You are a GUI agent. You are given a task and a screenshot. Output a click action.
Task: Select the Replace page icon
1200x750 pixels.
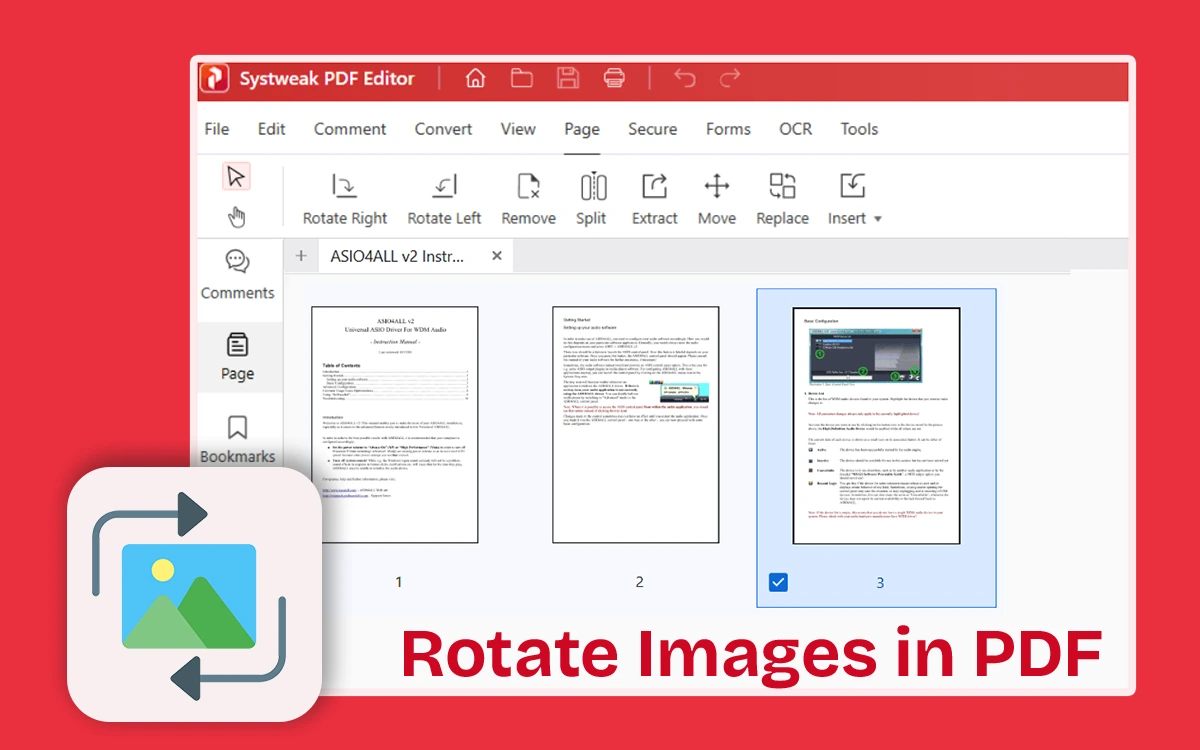pos(782,186)
